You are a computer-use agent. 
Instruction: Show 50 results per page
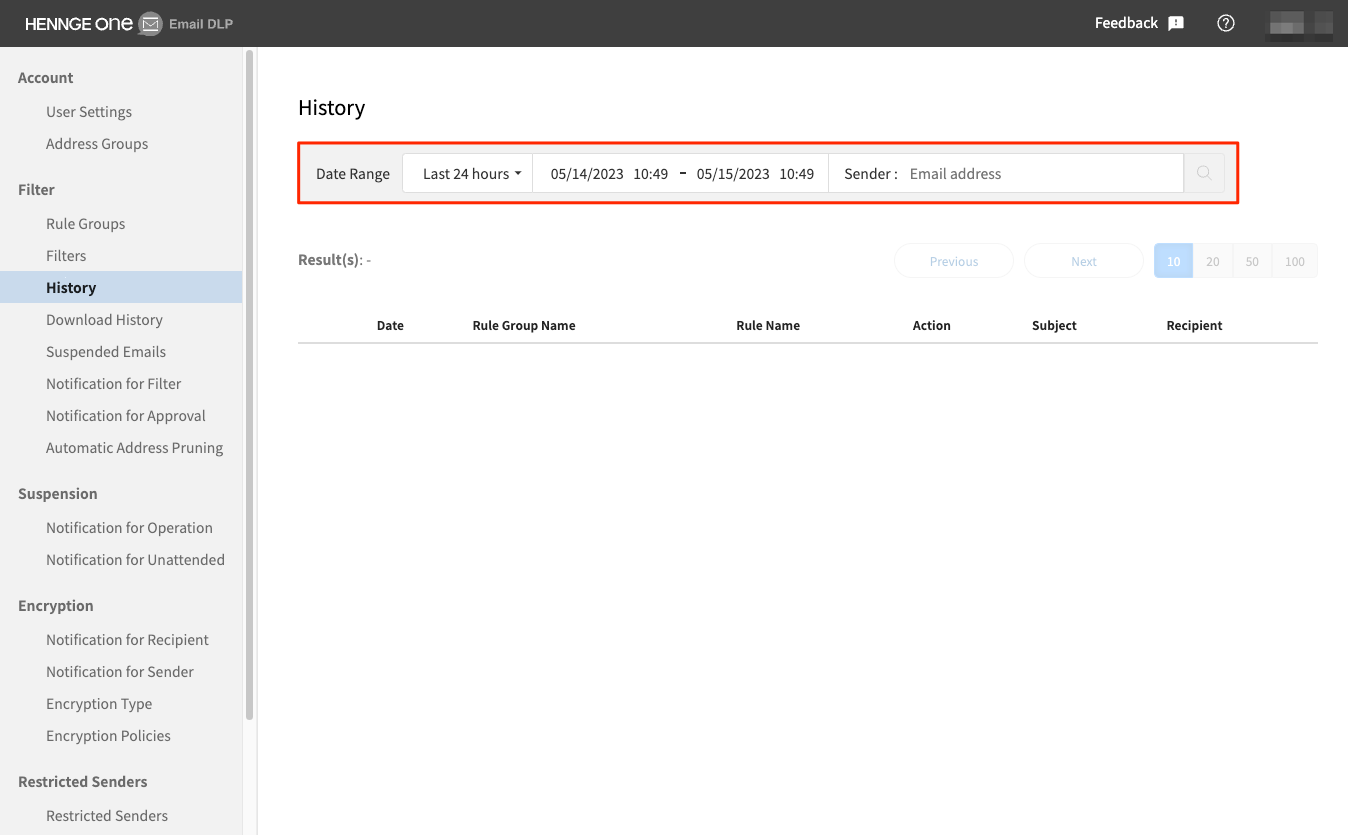coord(1252,261)
